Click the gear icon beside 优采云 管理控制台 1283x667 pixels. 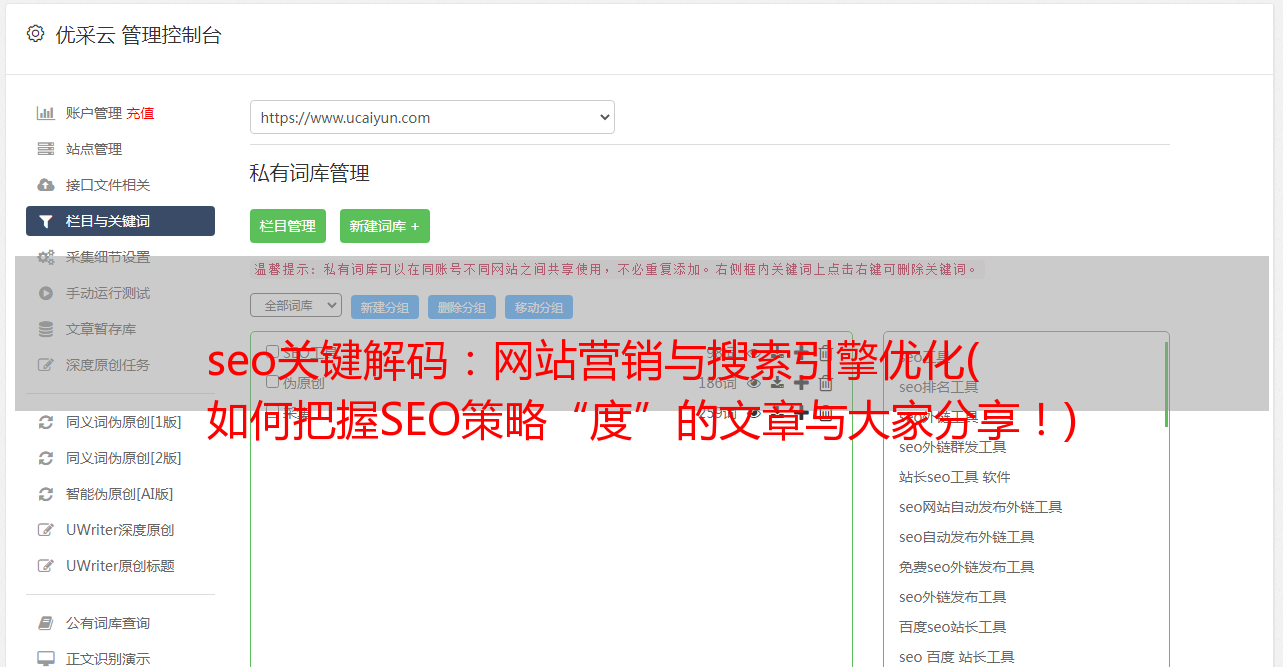pos(36,34)
